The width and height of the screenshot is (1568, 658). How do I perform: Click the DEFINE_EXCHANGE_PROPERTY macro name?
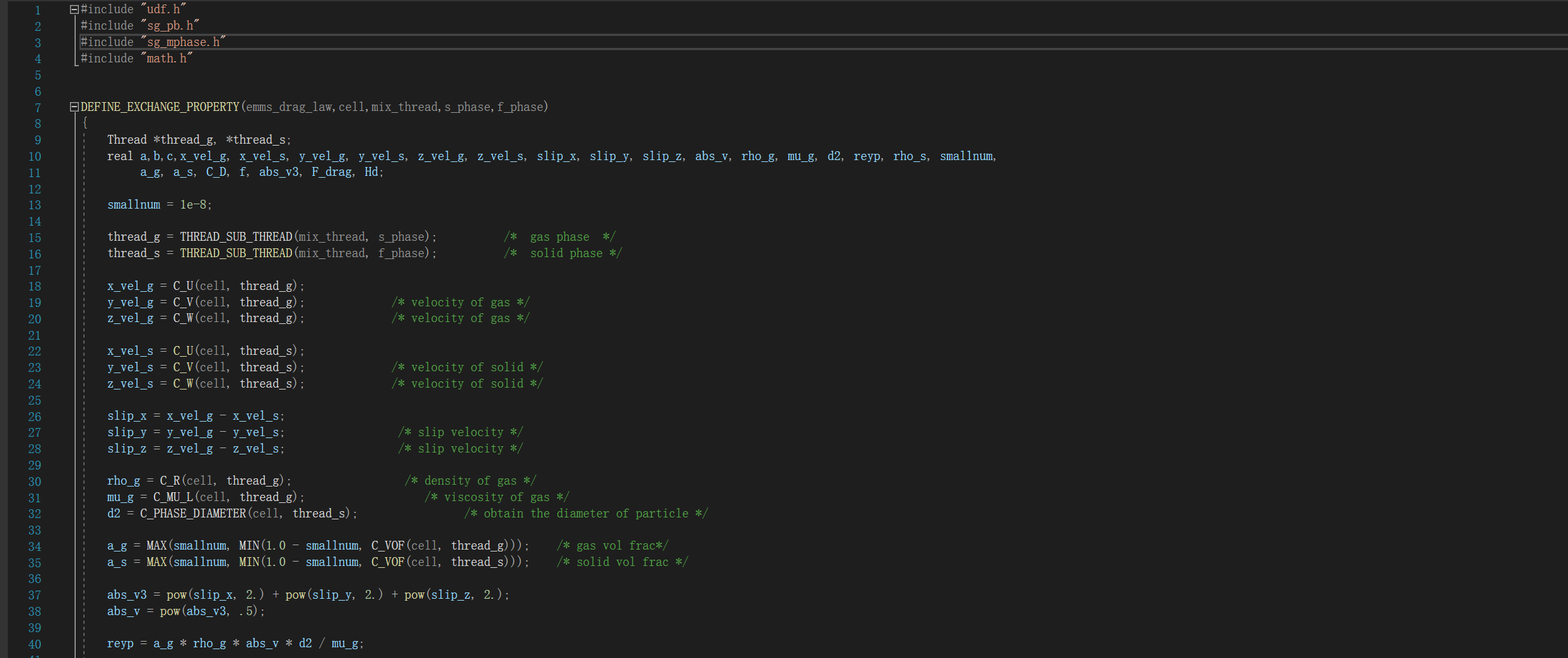160,107
